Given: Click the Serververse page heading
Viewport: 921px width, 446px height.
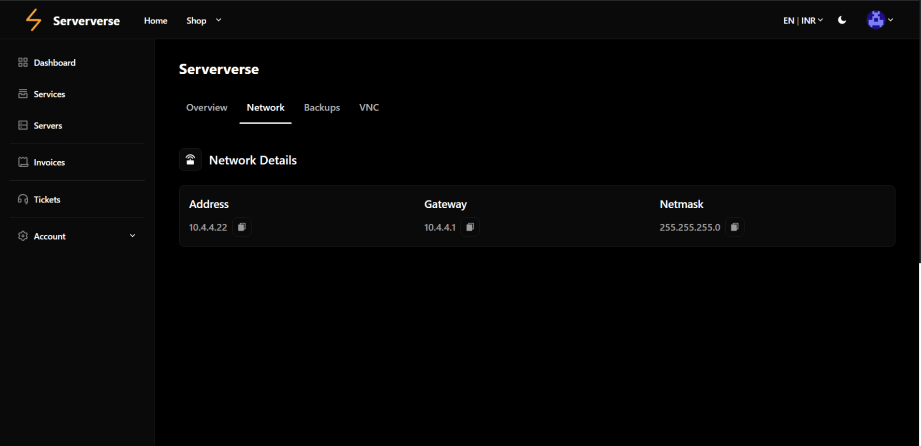Looking at the screenshot, I should pos(219,69).
